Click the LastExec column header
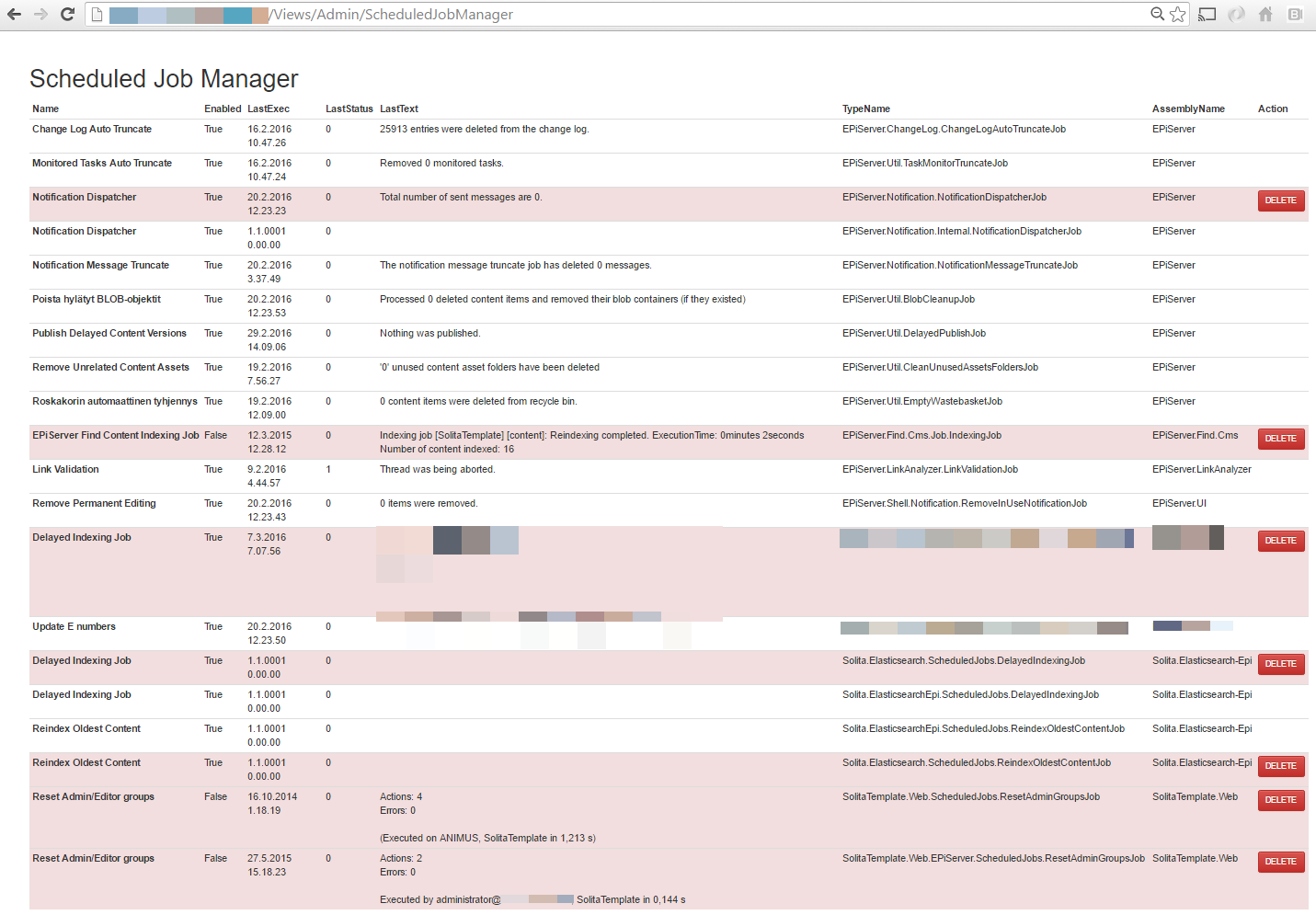Screen dimensions: 1316x915 tap(269, 109)
